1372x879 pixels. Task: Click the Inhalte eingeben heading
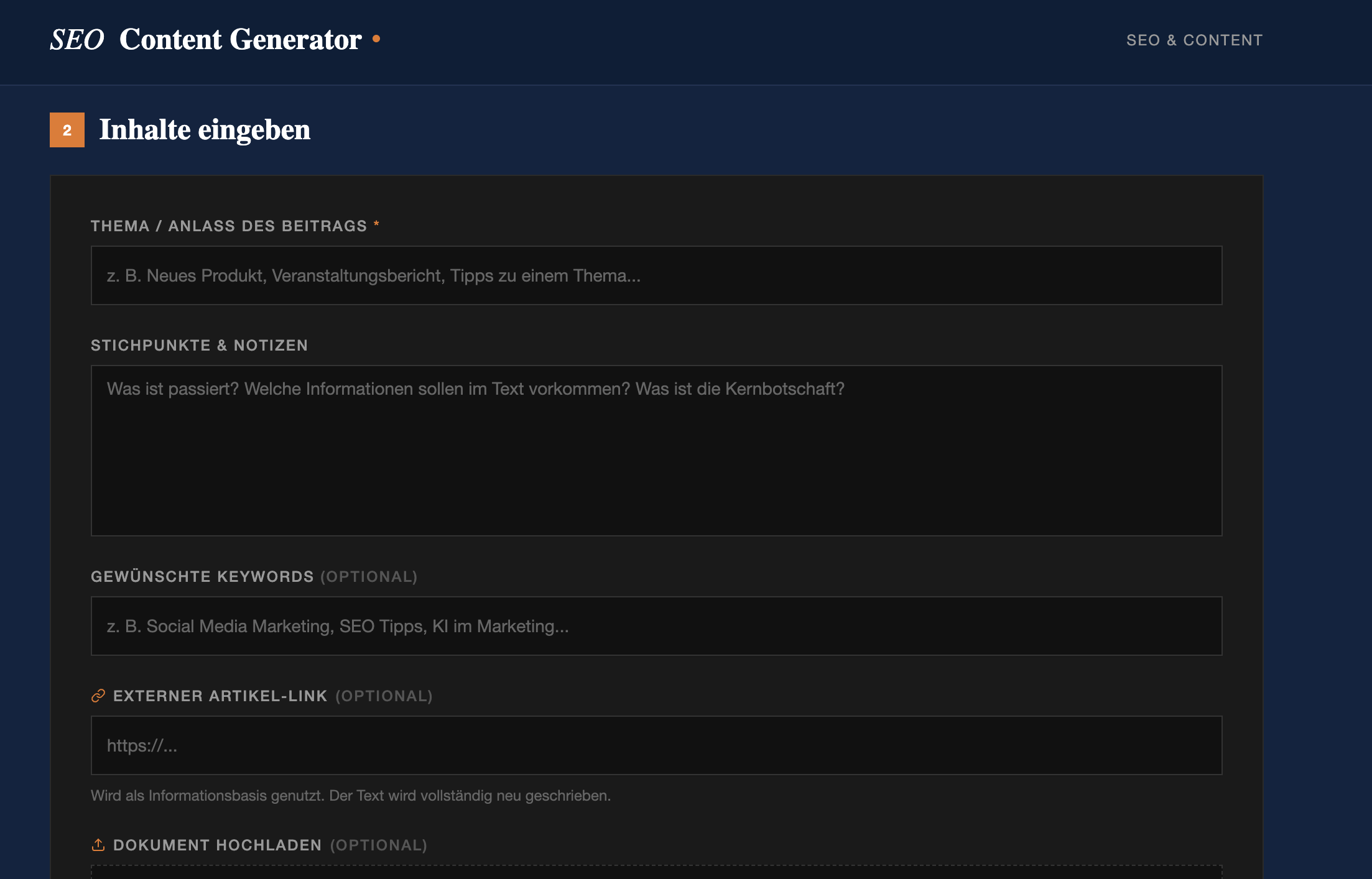pos(205,130)
